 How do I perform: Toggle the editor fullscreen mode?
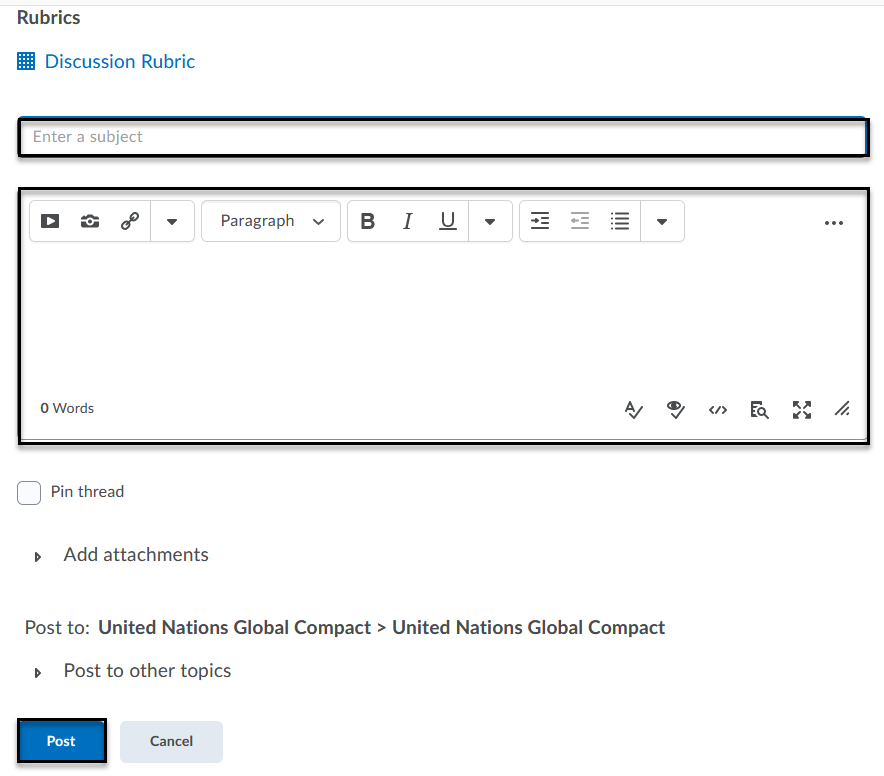801,409
